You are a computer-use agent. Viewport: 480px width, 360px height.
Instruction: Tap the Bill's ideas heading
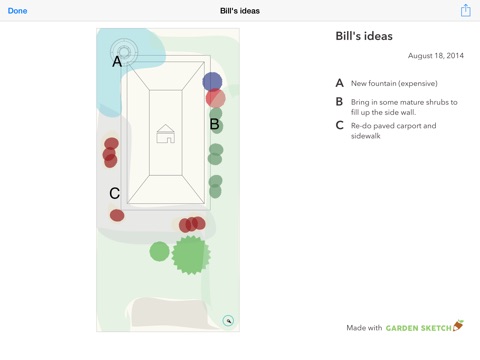click(x=364, y=36)
